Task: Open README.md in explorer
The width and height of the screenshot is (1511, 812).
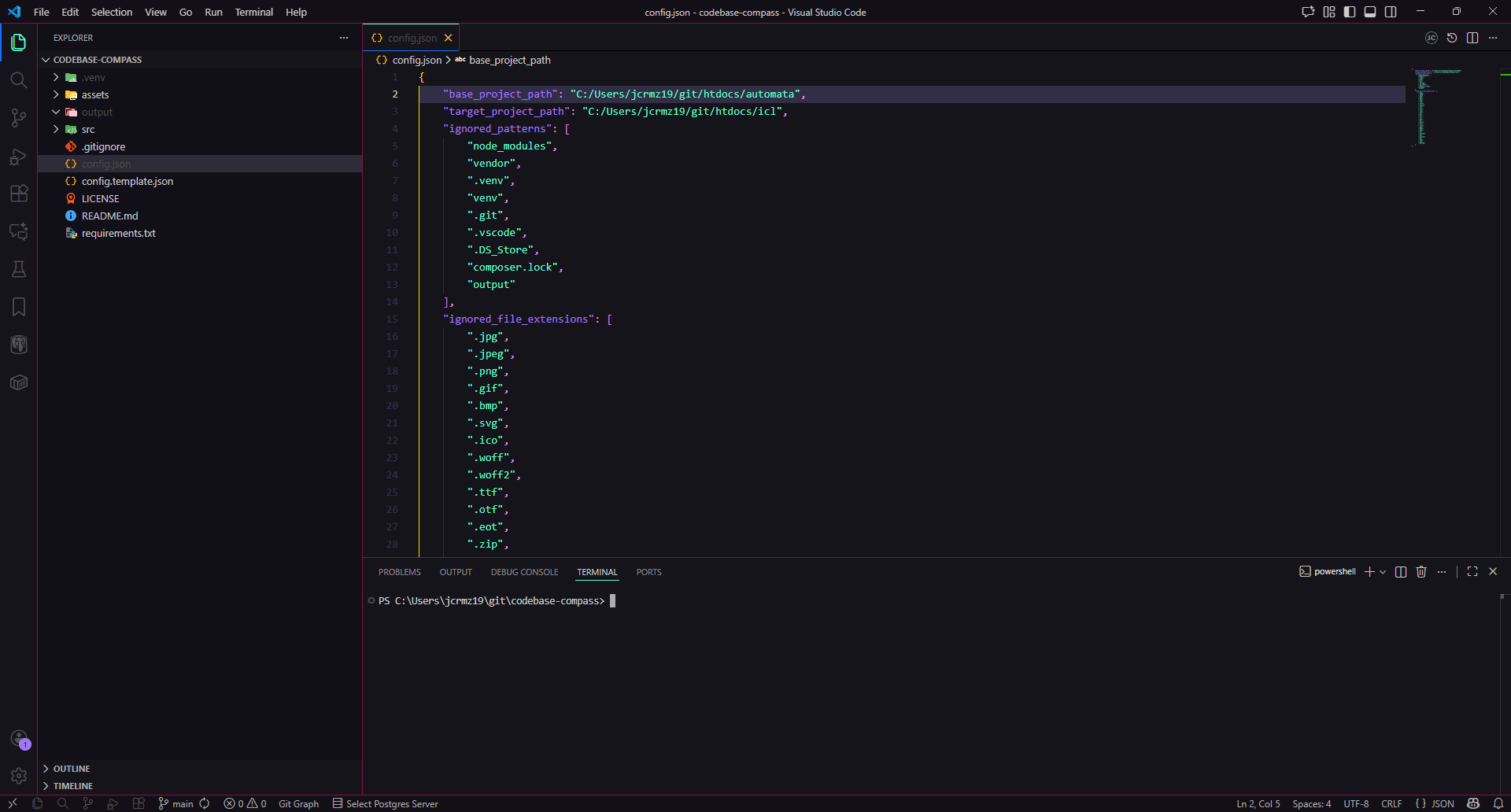Action: point(200,216)
